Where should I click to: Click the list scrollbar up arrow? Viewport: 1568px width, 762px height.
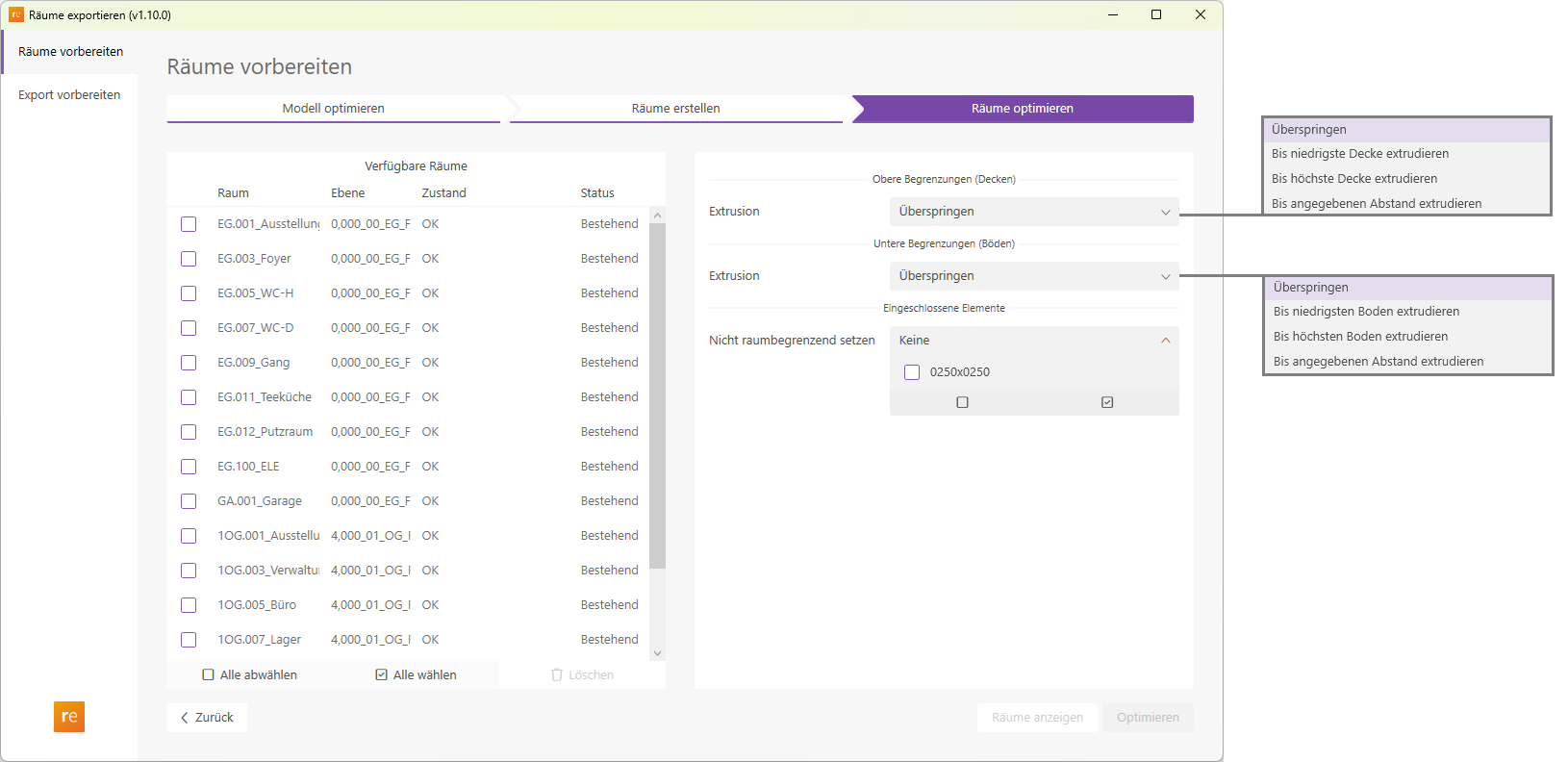[657, 216]
